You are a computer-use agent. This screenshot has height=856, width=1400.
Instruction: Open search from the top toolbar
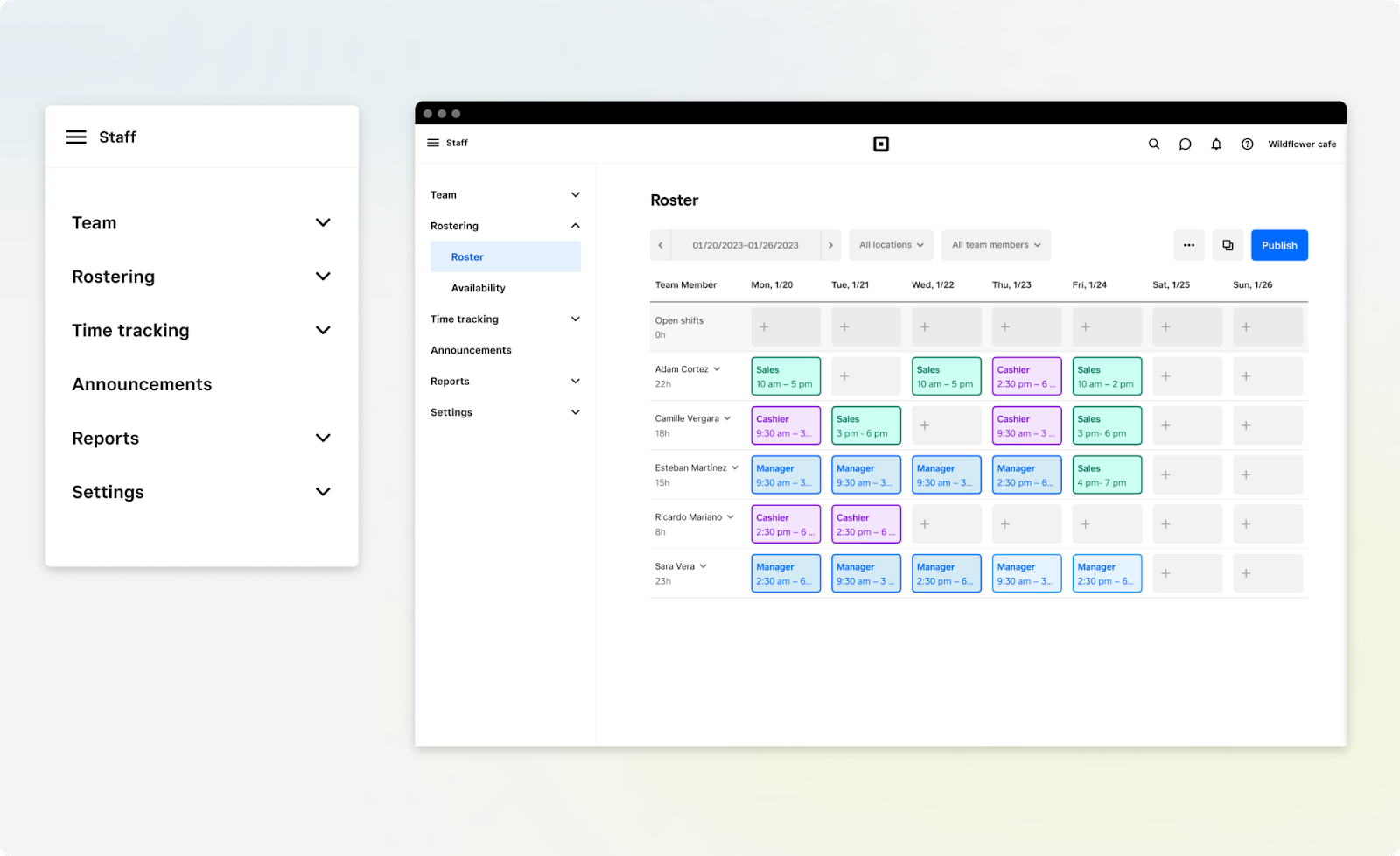(1154, 144)
